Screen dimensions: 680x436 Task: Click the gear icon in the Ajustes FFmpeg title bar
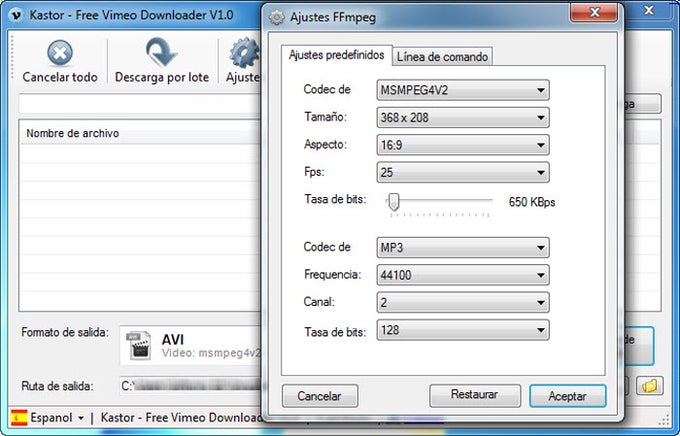(277, 17)
